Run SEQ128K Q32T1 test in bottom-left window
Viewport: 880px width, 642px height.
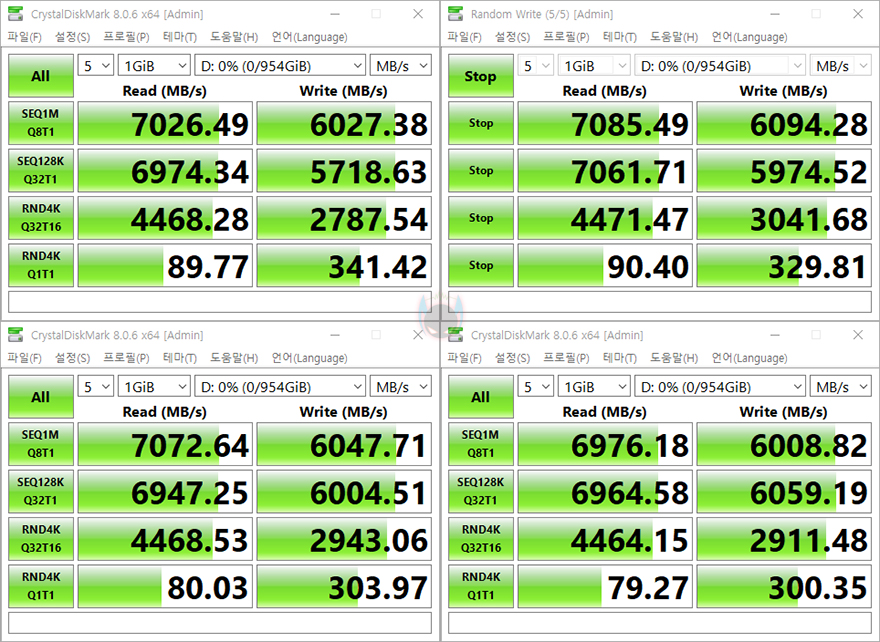coord(40,491)
